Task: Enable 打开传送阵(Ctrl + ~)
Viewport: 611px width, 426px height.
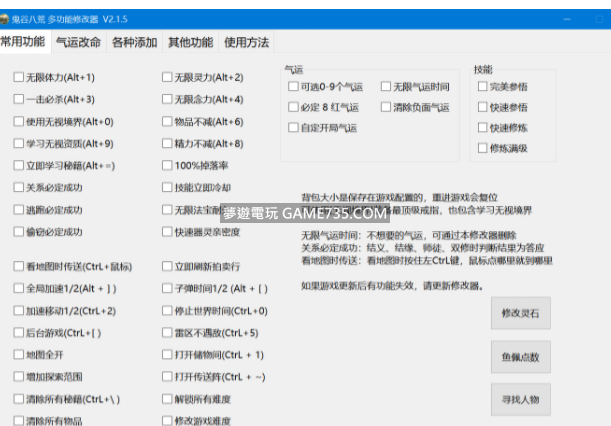Action: 167,377
